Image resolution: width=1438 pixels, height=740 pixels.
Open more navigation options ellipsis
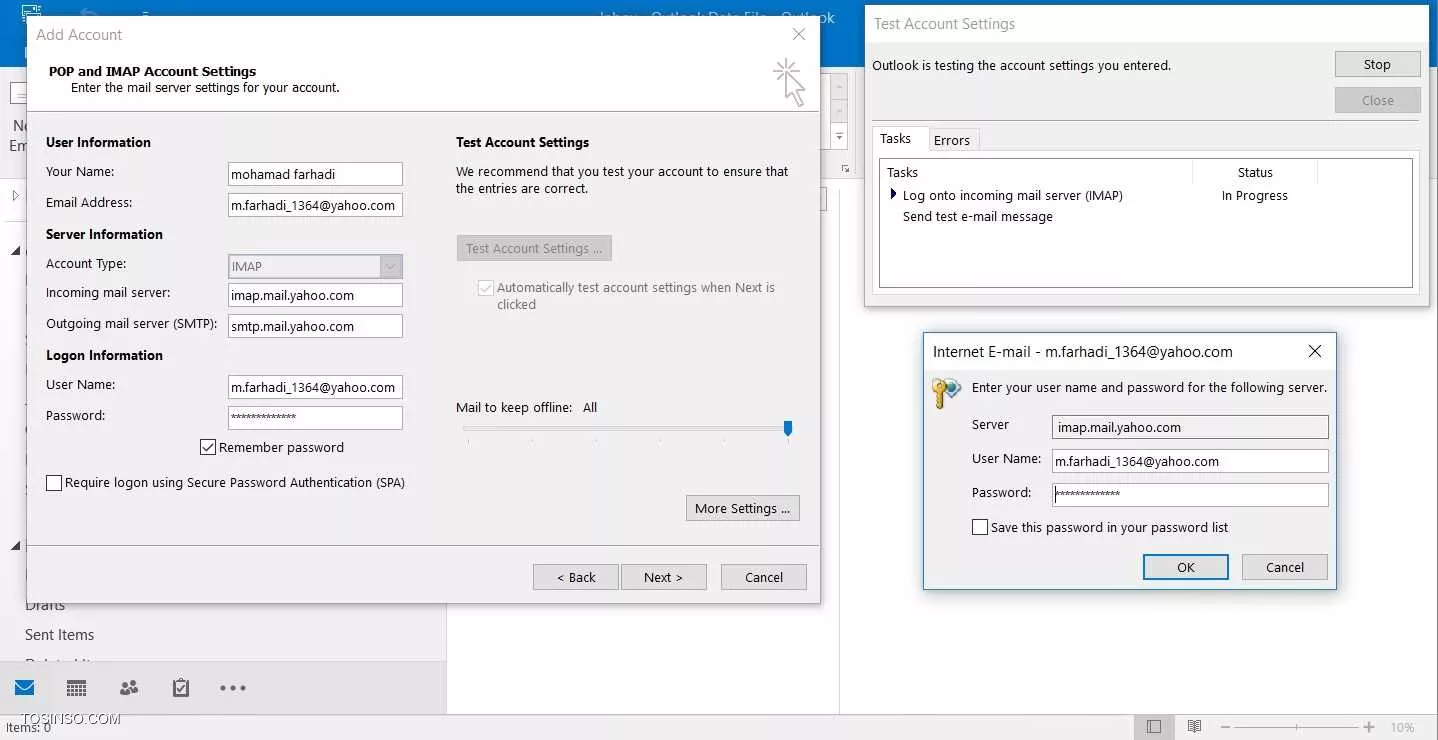coord(232,688)
